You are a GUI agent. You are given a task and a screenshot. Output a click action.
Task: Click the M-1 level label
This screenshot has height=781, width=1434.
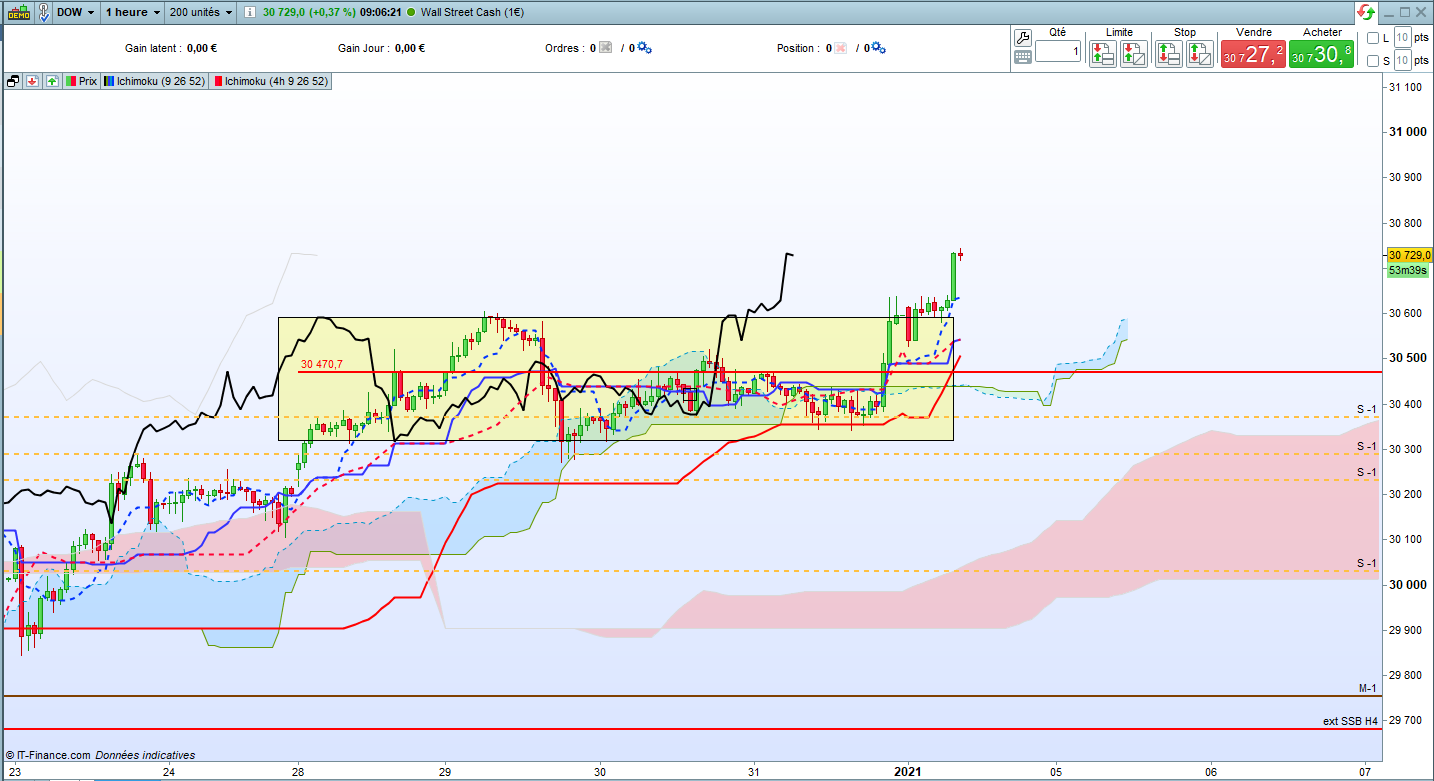(x=1366, y=688)
